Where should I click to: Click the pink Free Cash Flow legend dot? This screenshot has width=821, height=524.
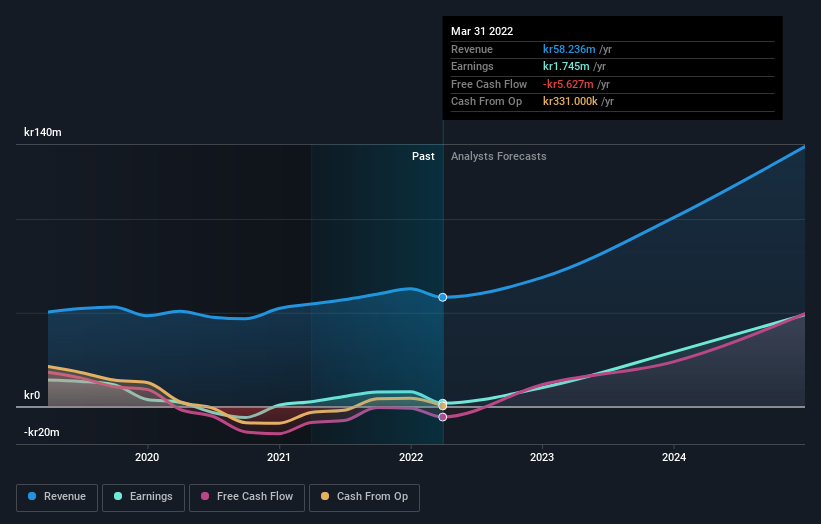click(x=205, y=496)
